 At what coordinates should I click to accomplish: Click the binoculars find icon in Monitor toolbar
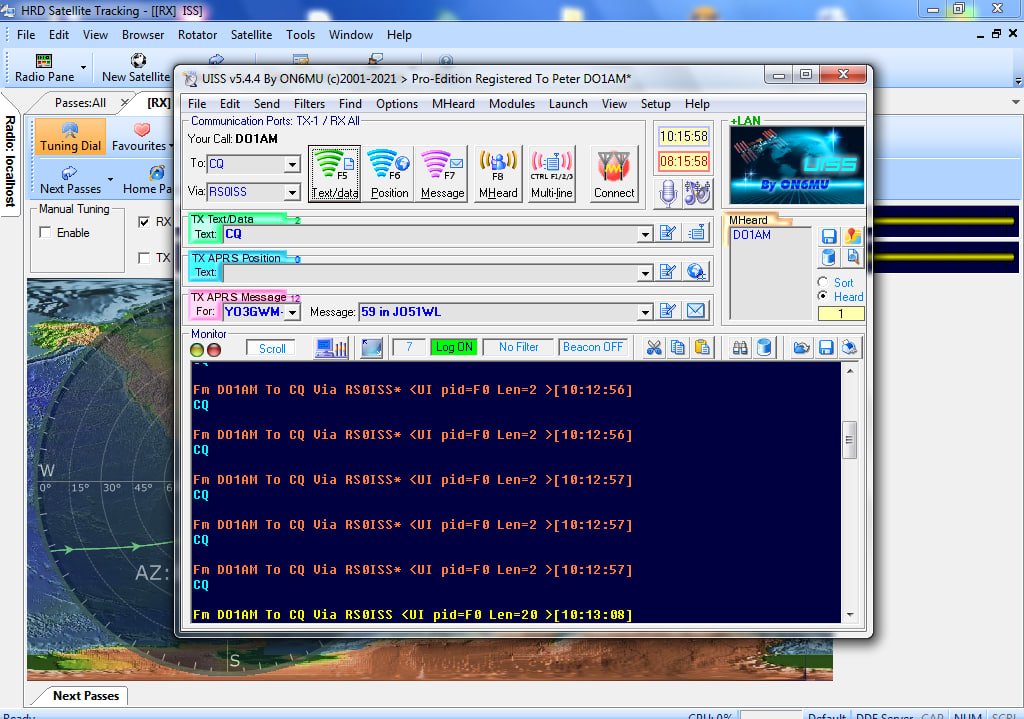(x=740, y=347)
